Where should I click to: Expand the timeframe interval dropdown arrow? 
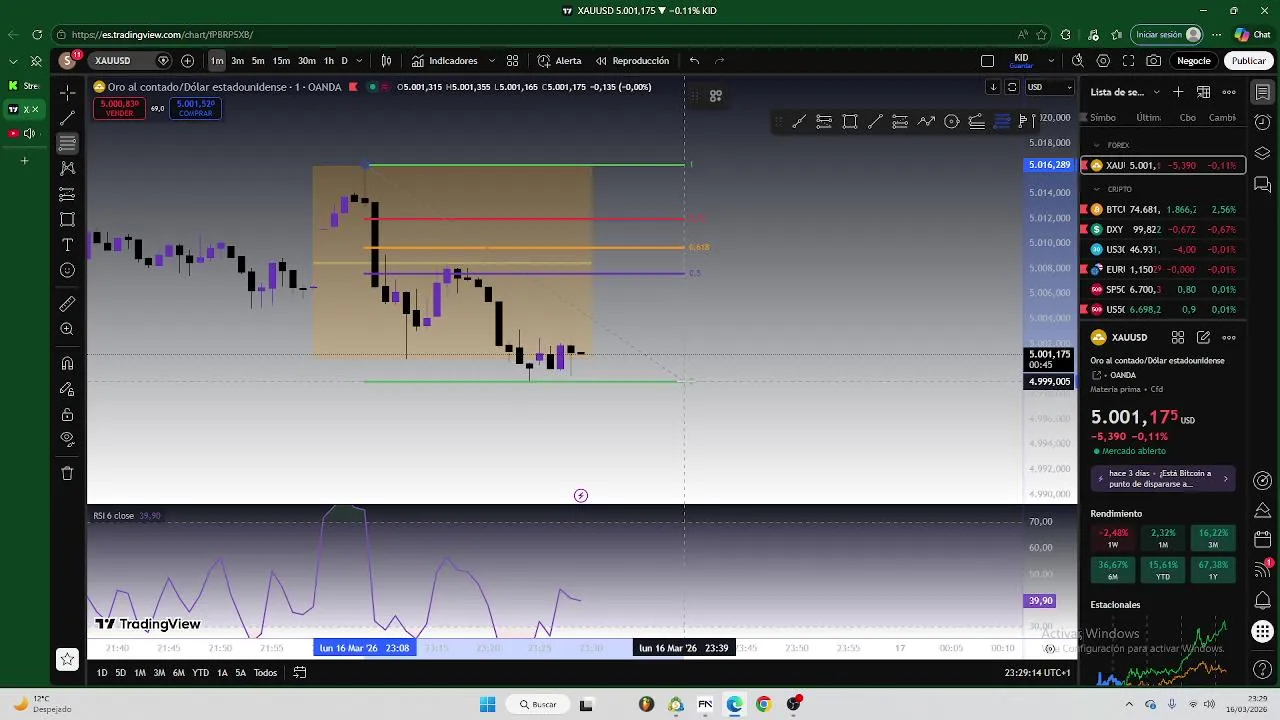tap(360, 61)
